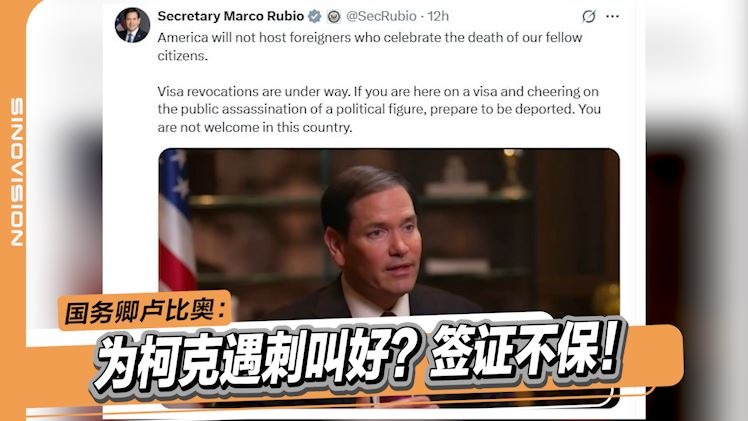
Task: Click the gray government seal badge
Action: pyautogui.click(x=334, y=16)
